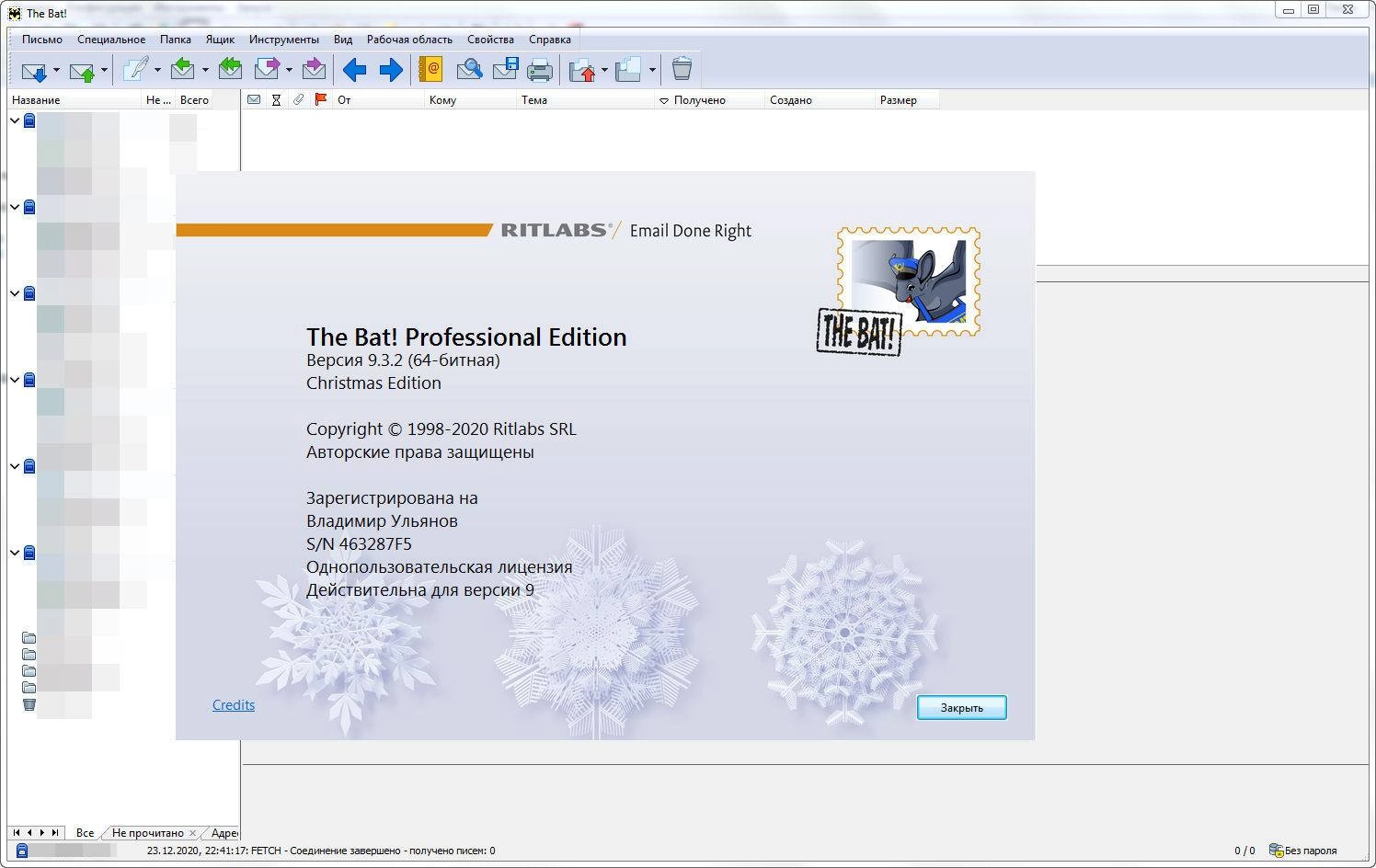
Task: Redirect message with purple arrow icon
Action: [x=314, y=70]
